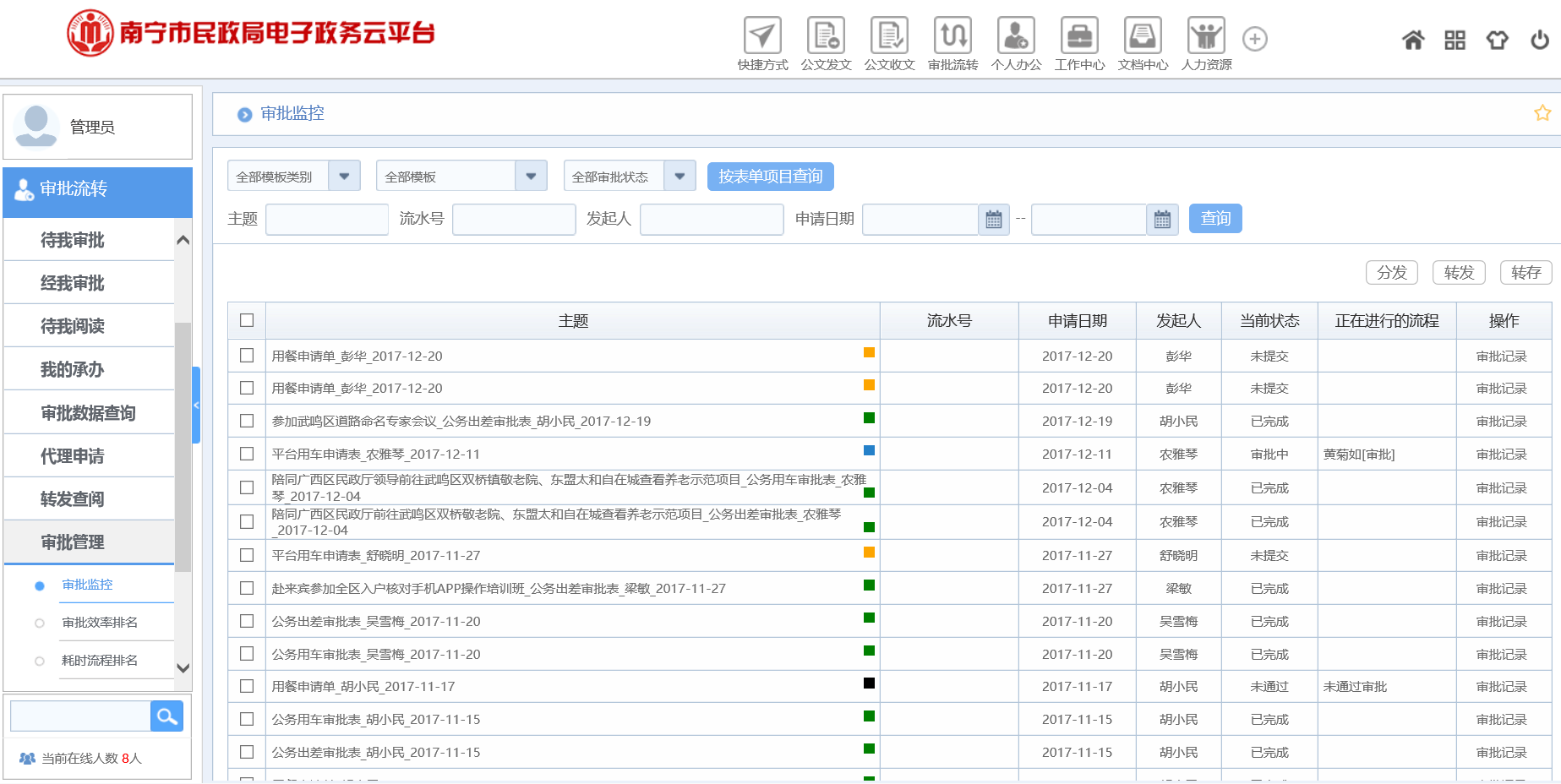This screenshot has height=784, width=1561.
Task: Click the 按表单项目查询 button
Action: point(770,177)
